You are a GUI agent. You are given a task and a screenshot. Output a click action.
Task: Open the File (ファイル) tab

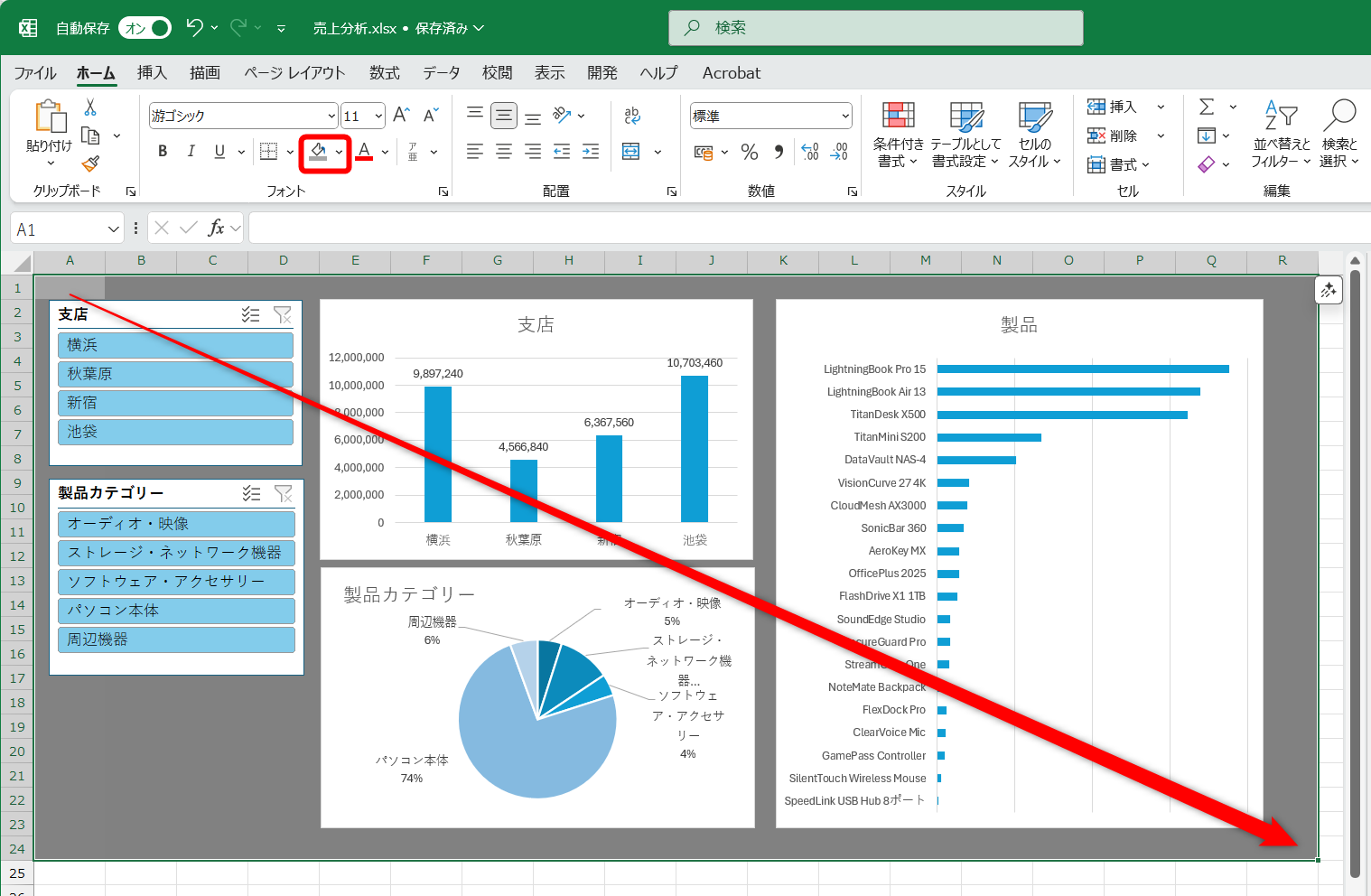point(35,73)
